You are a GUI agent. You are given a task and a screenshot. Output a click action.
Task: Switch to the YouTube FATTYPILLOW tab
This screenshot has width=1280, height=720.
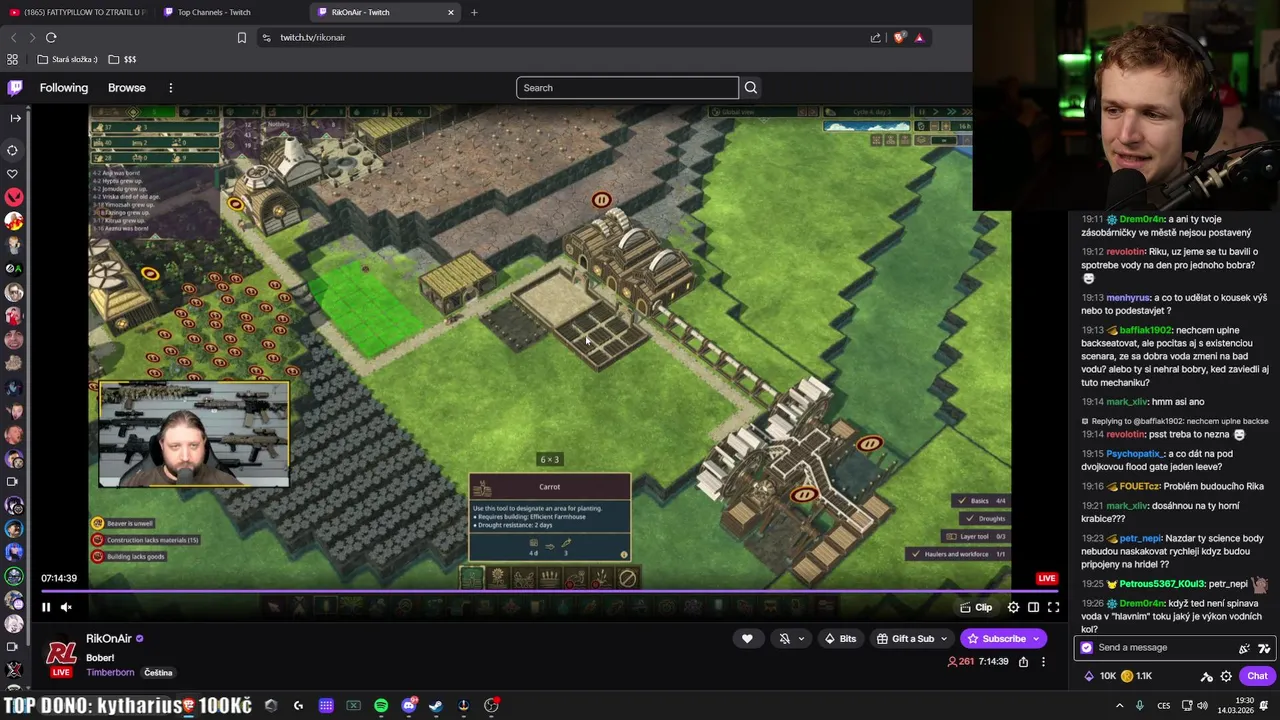78,12
